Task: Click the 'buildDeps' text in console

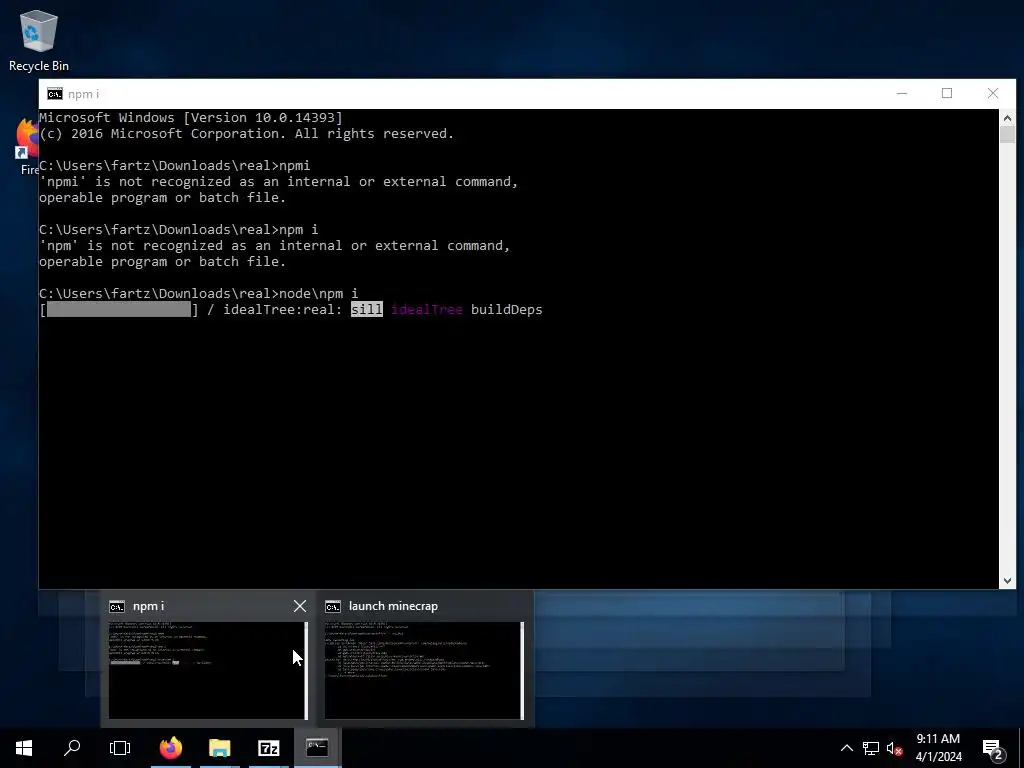Action: click(506, 310)
